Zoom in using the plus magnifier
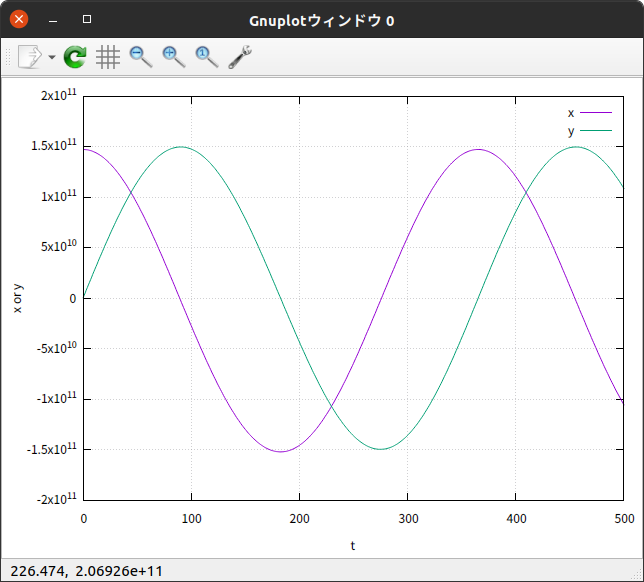The width and height of the screenshot is (644, 582). click(174, 57)
